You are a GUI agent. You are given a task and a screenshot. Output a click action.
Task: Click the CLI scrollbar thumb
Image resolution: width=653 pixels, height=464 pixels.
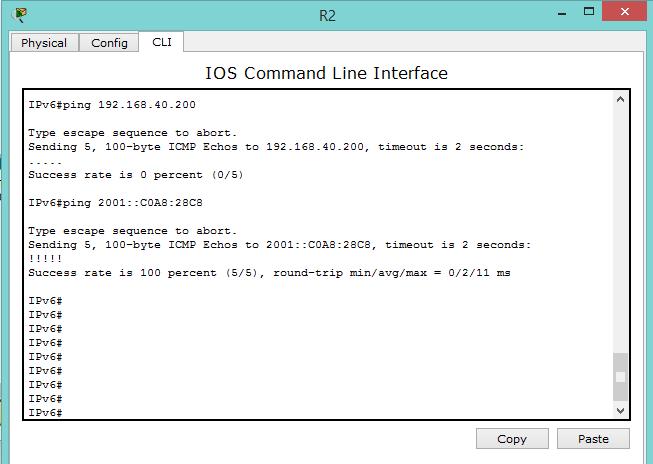point(620,377)
